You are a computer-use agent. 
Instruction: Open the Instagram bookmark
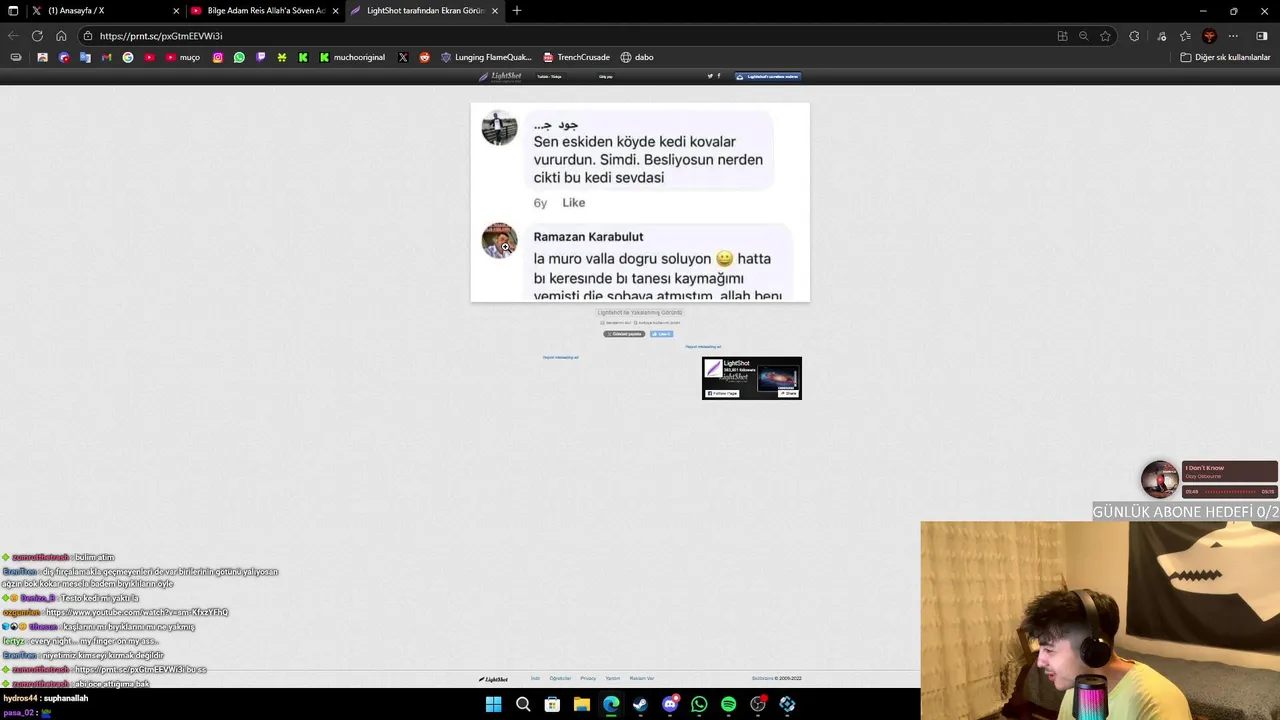click(x=218, y=57)
